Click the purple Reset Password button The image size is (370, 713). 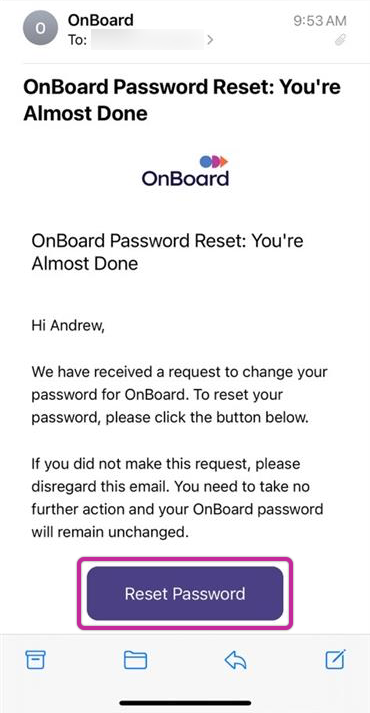coord(185,593)
